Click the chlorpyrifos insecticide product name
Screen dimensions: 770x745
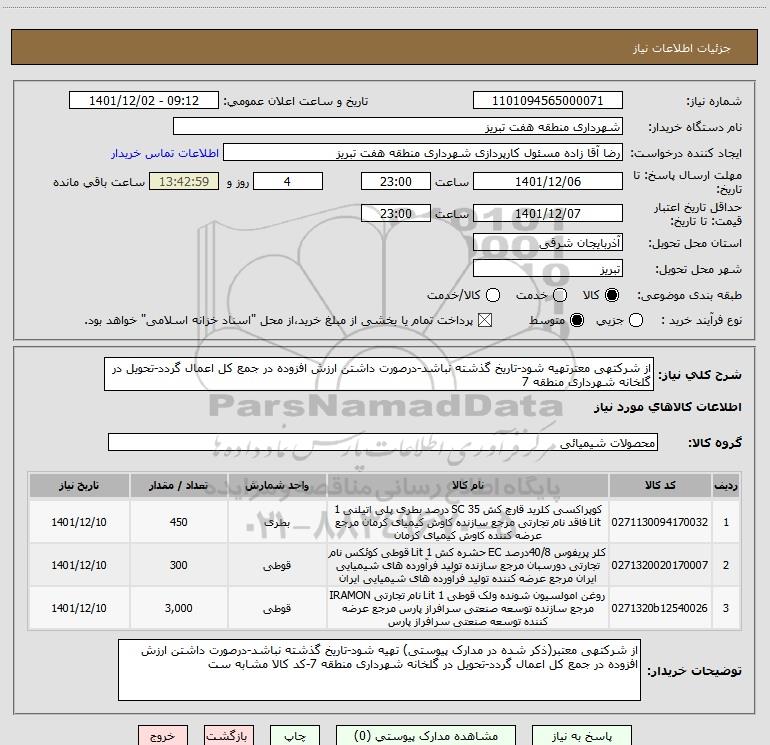pos(468,565)
